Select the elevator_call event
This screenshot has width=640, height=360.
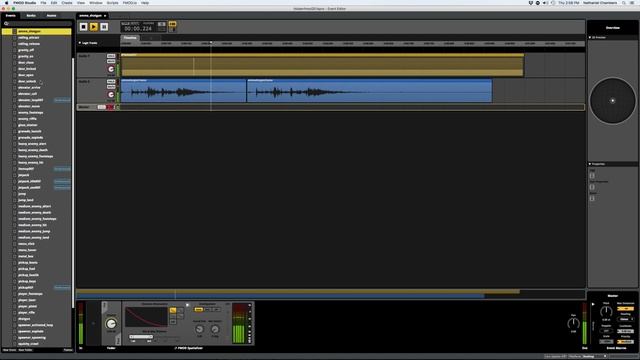[27, 94]
